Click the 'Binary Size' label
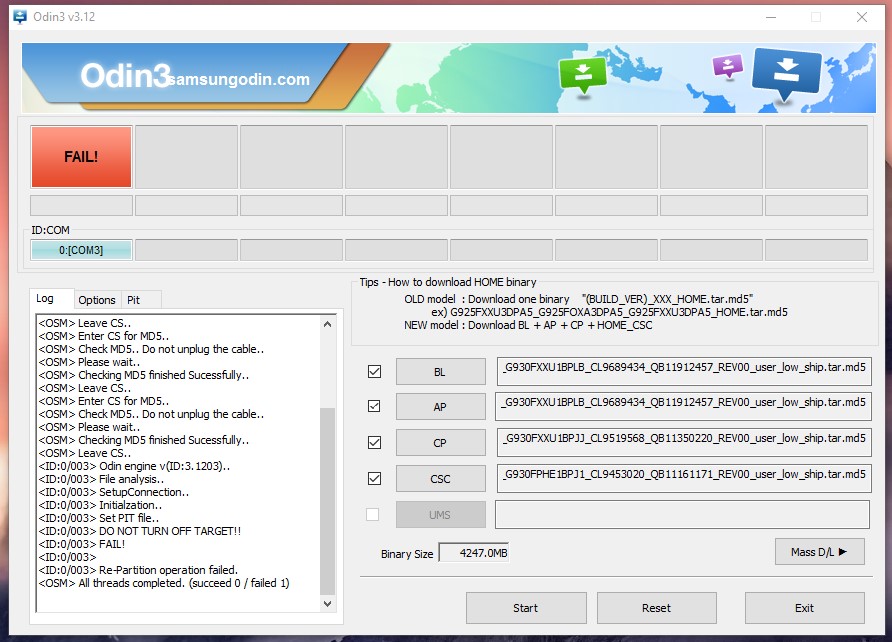The width and height of the screenshot is (892, 642). coord(407,554)
